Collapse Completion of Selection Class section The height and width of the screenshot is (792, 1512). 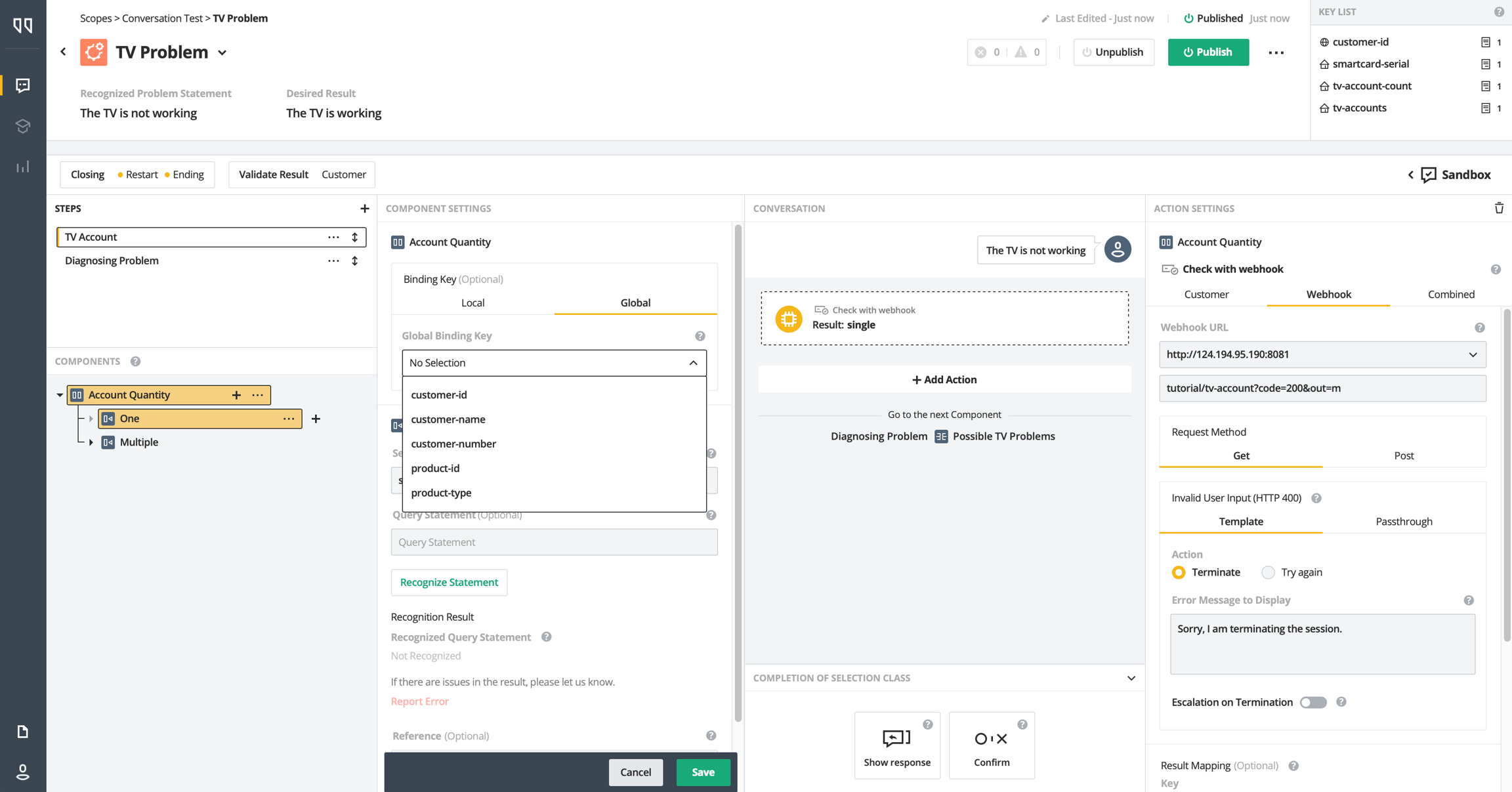pos(1131,678)
